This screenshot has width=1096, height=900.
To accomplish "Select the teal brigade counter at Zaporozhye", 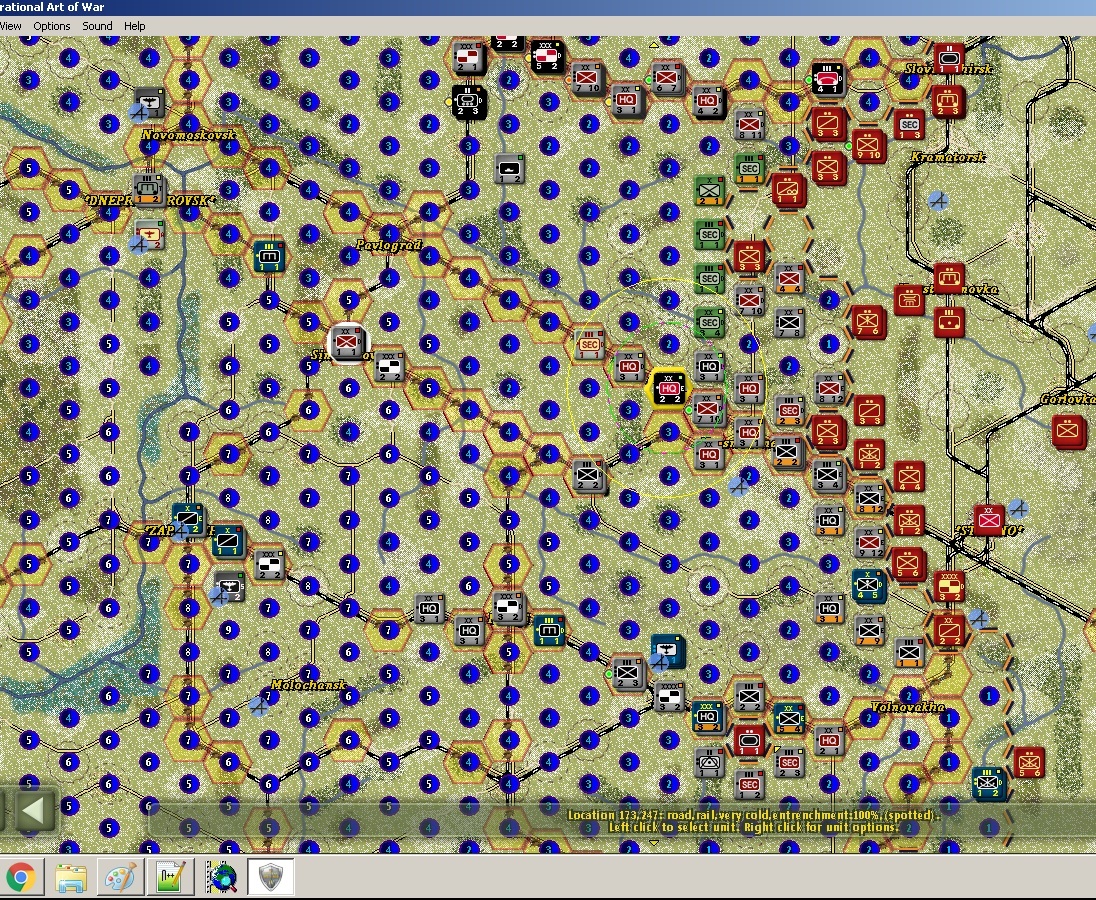I will coord(187,520).
